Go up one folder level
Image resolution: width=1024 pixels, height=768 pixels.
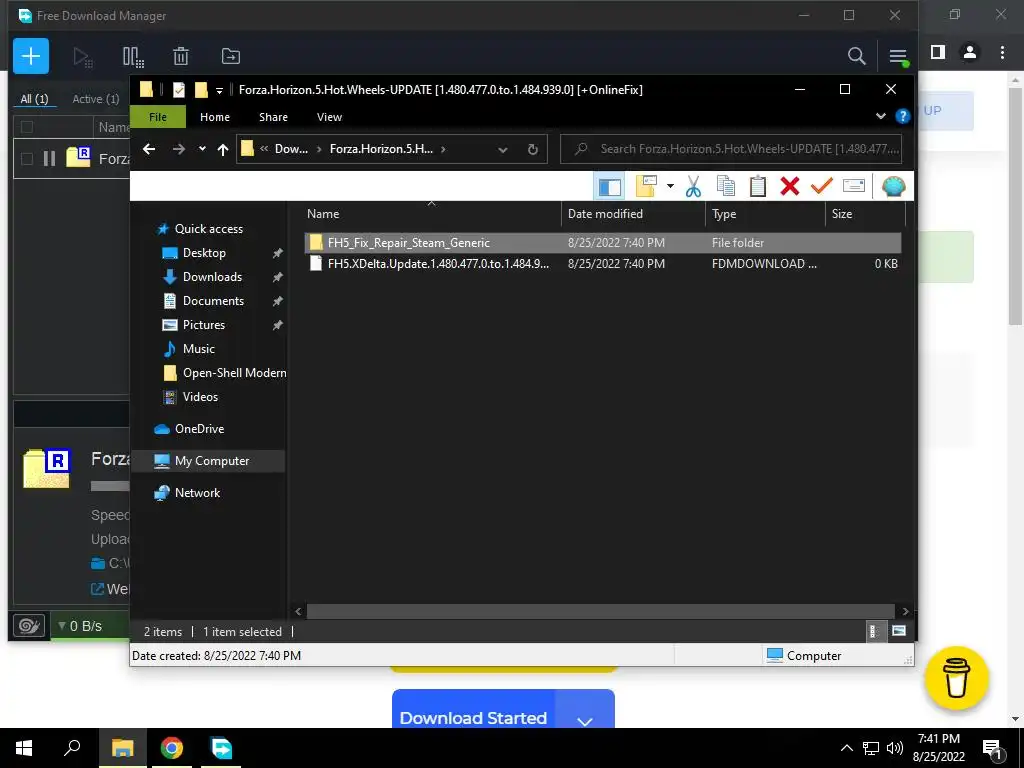[223, 149]
